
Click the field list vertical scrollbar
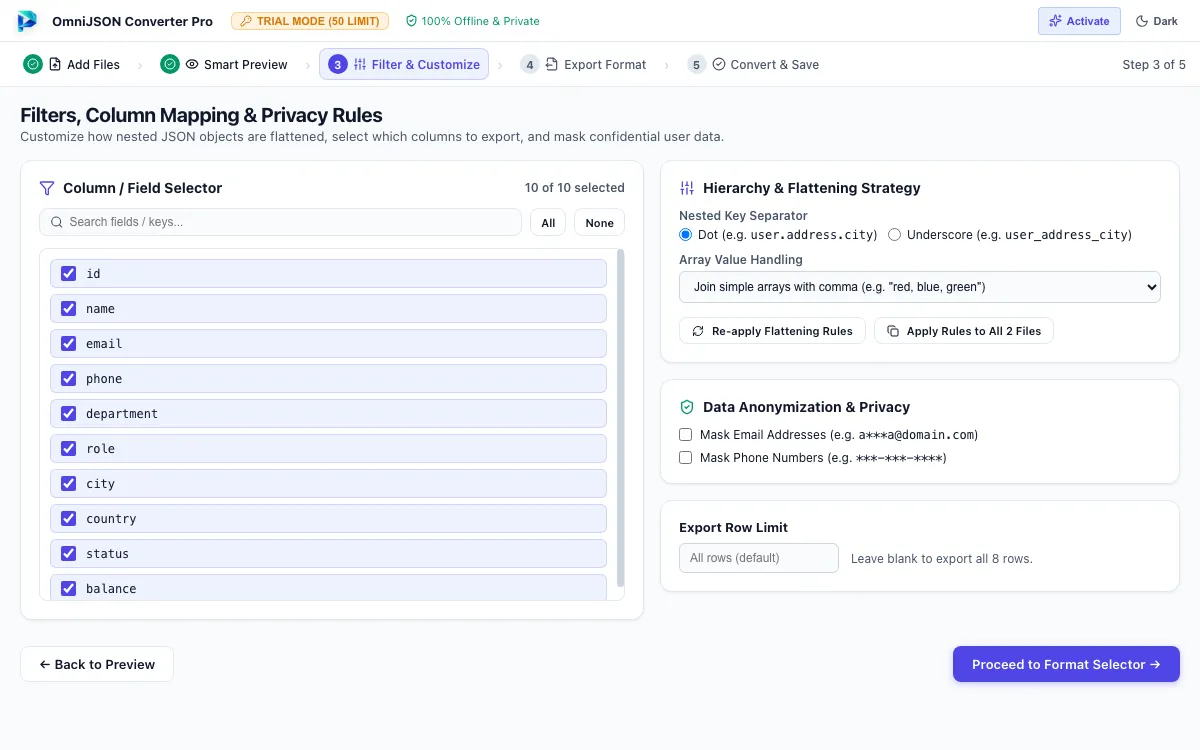pyautogui.click(x=621, y=418)
